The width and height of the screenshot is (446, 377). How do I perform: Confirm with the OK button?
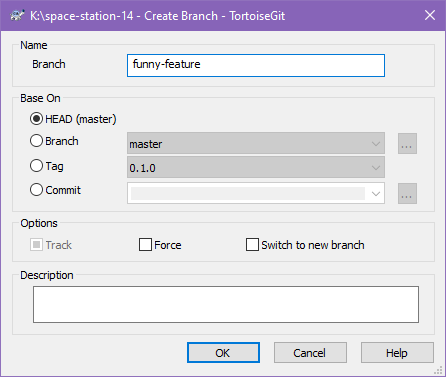pyautogui.click(x=223, y=353)
